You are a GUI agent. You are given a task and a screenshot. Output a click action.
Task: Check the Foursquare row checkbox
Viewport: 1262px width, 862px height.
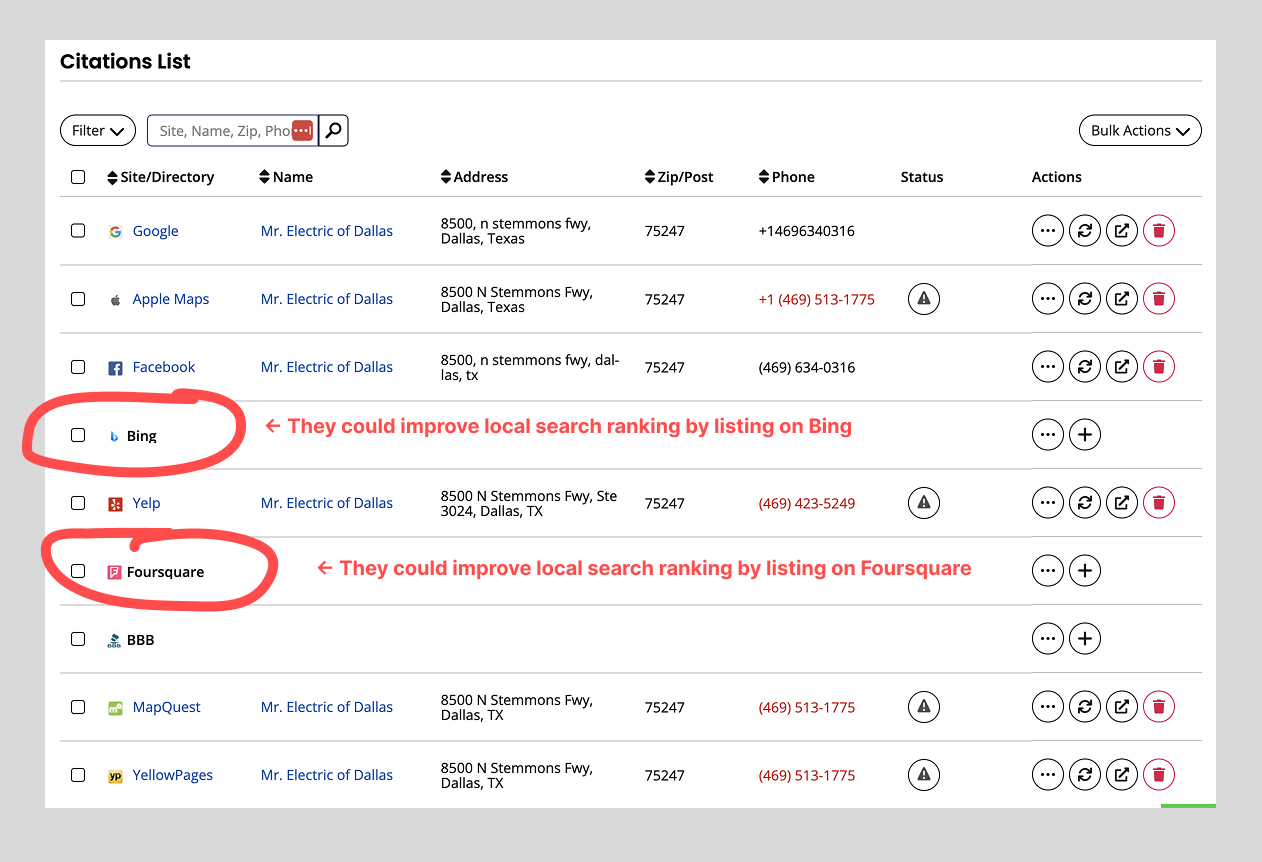pos(78,571)
